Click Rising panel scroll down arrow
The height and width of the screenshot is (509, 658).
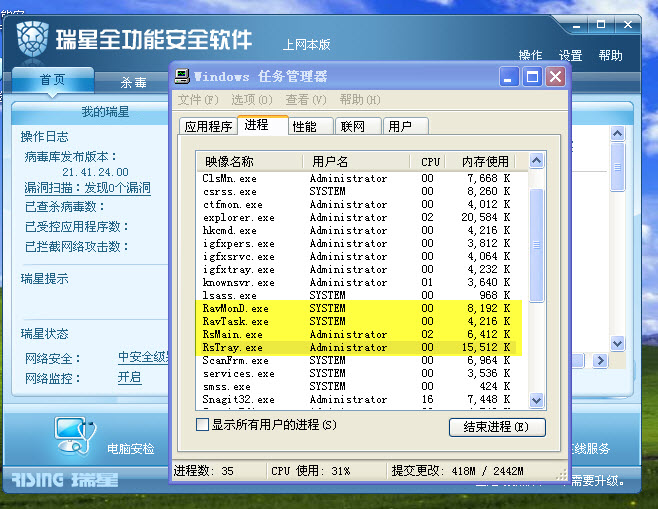[617, 343]
